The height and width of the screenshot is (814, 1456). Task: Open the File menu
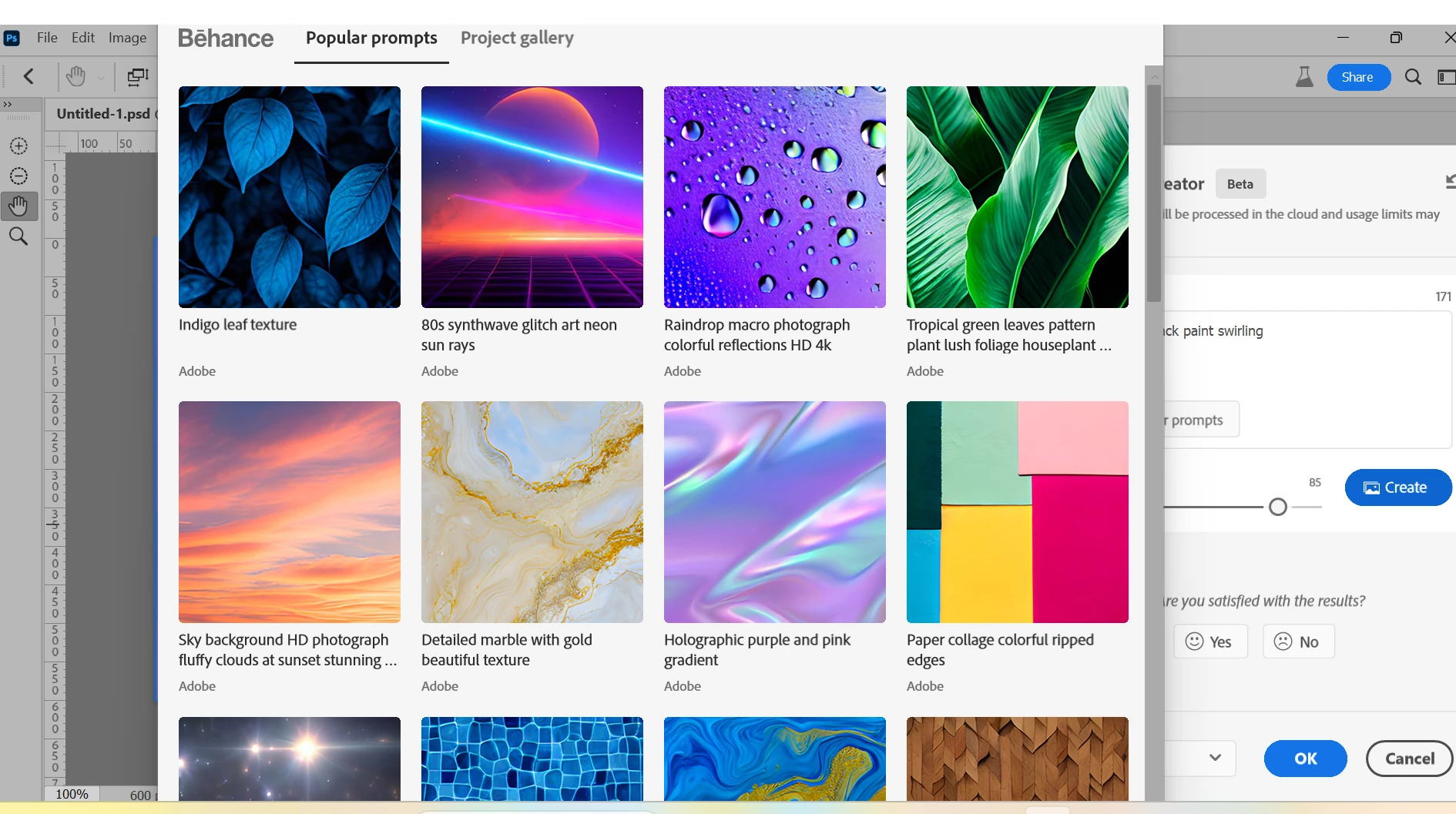47,38
